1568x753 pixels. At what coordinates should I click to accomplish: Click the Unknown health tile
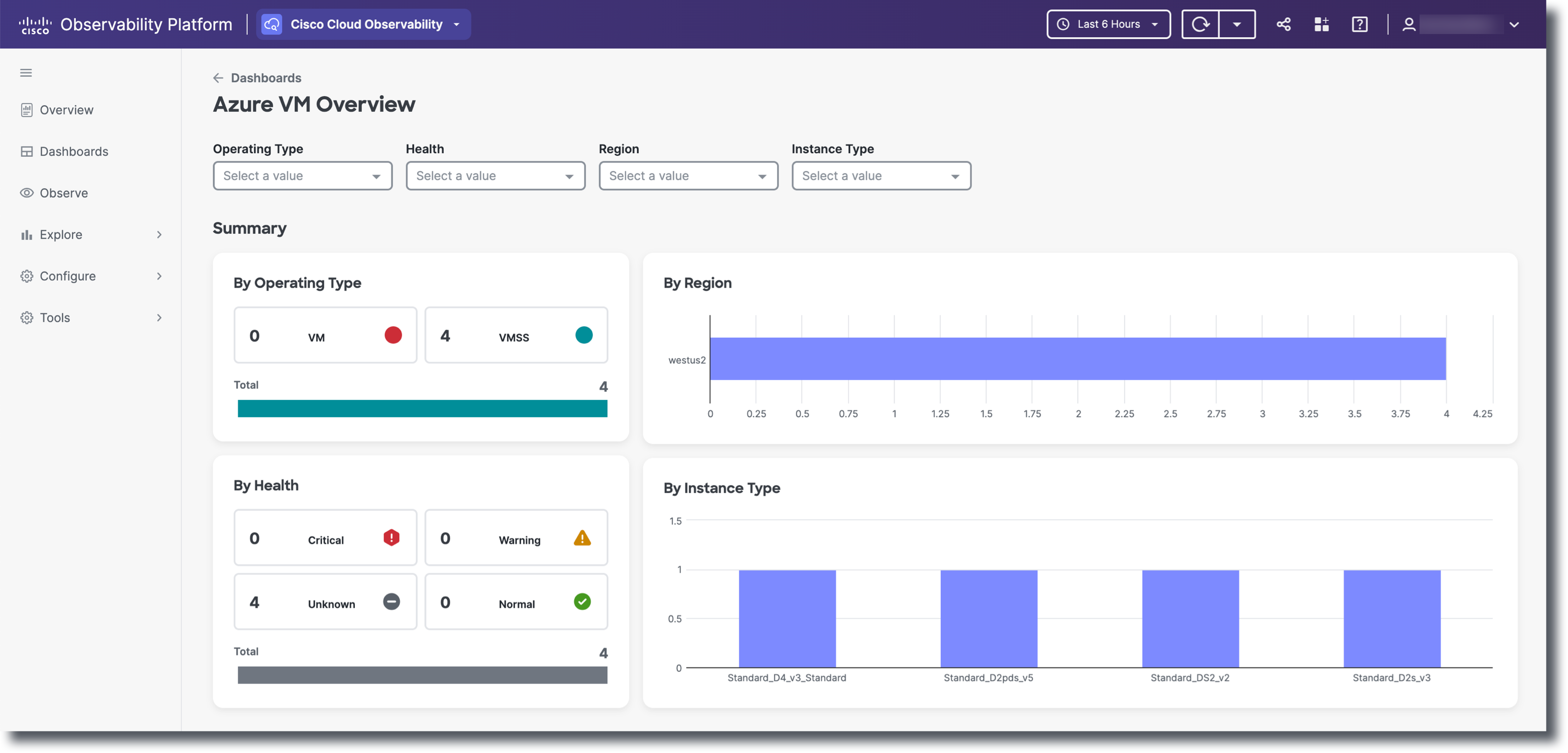(x=326, y=602)
